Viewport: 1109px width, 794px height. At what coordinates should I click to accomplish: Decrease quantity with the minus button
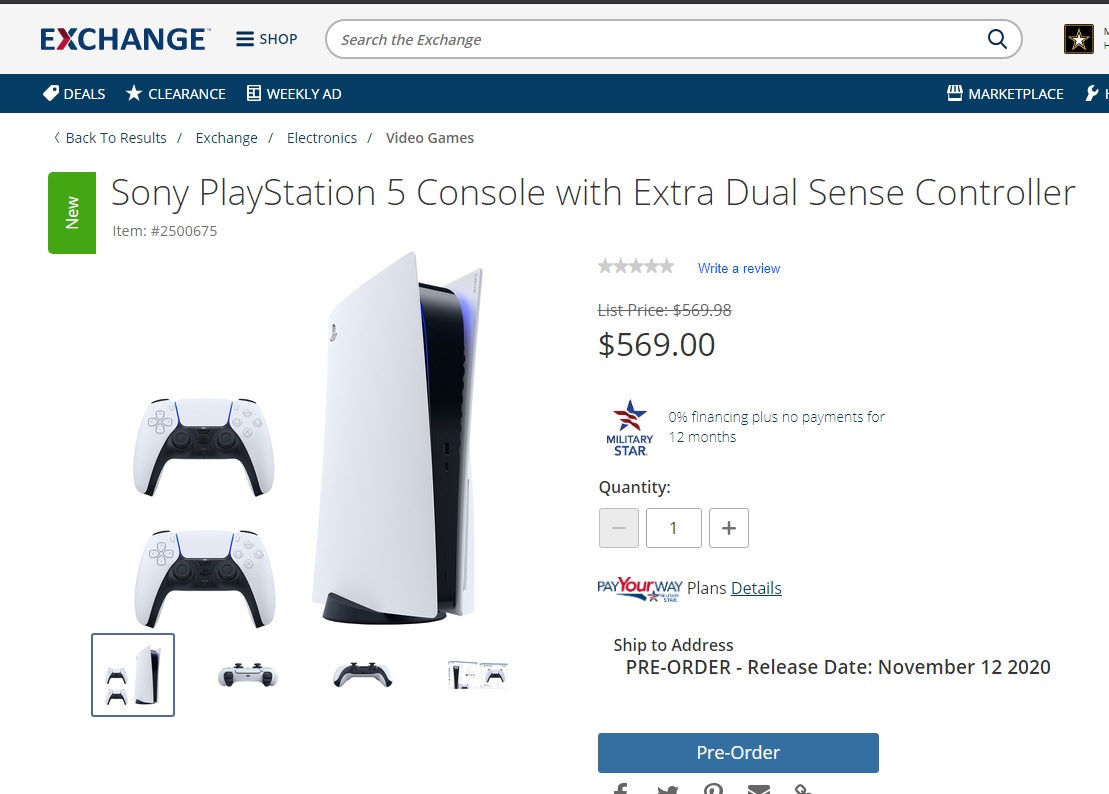(619, 527)
